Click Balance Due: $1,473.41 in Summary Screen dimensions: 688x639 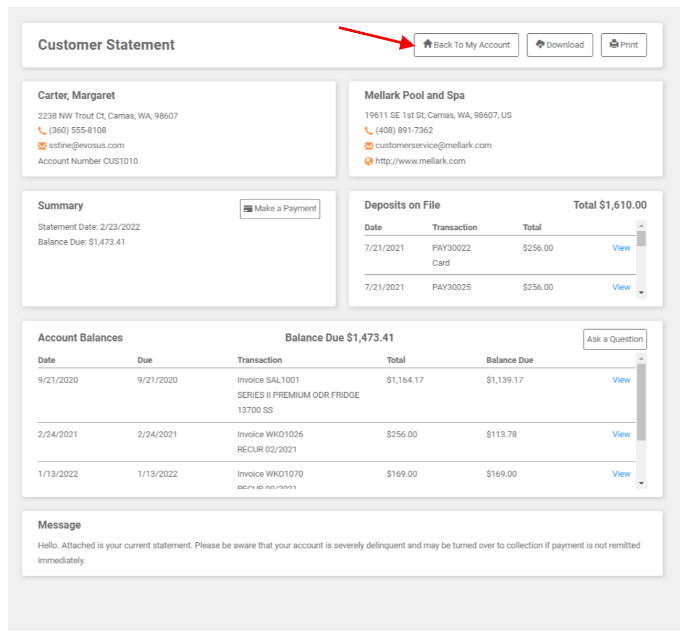click(81, 242)
